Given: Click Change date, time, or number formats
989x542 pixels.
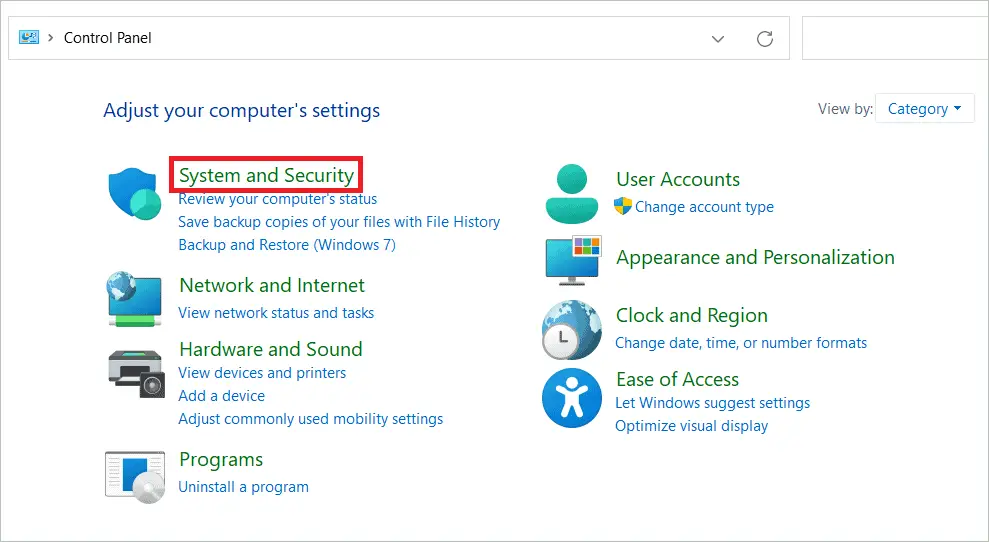Looking at the screenshot, I should pos(741,343).
